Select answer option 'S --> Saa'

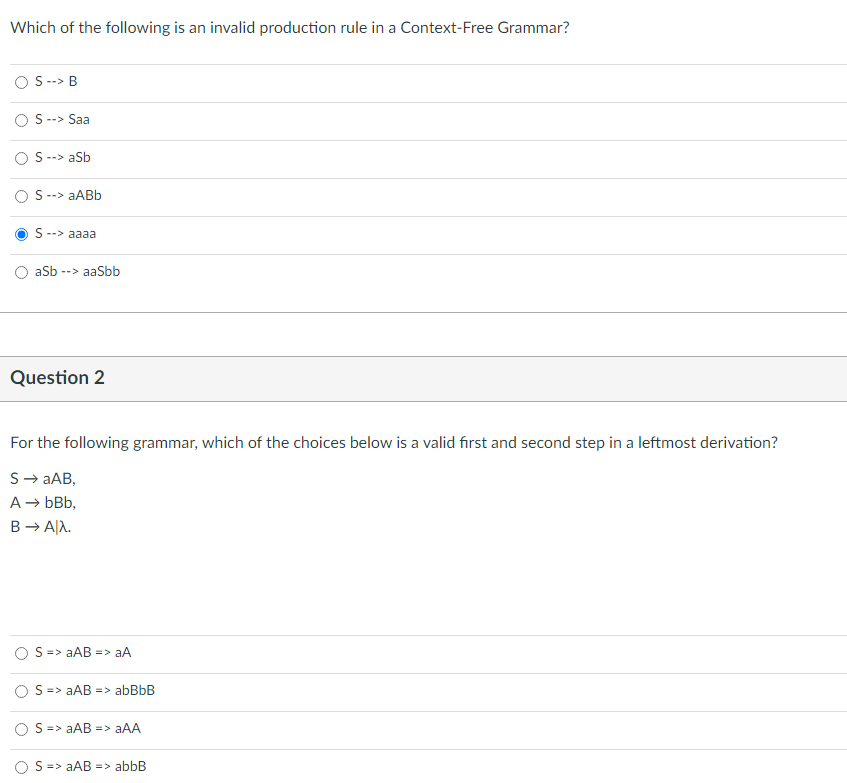tap(21, 119)
